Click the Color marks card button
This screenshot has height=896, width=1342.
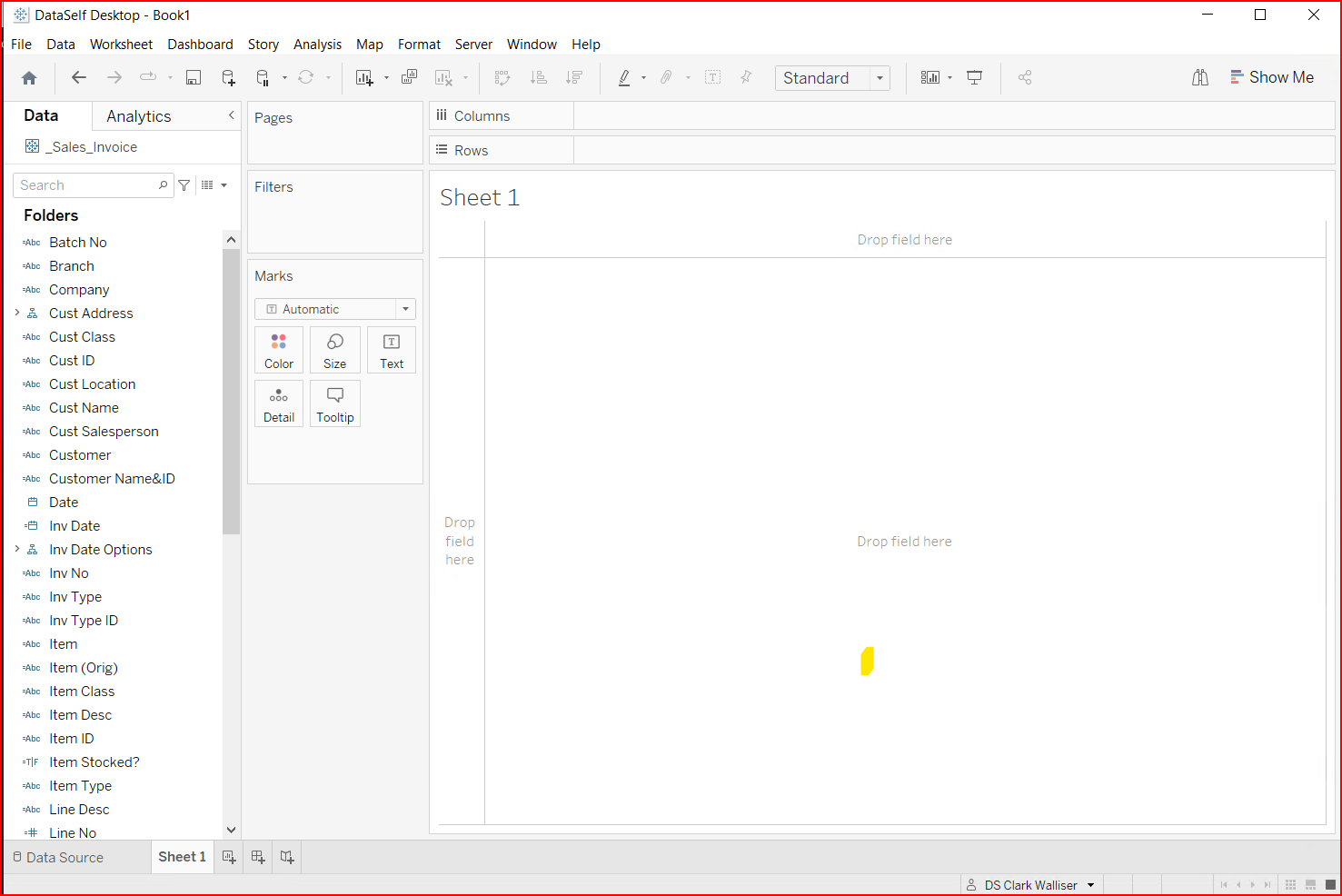click(279, 350)
